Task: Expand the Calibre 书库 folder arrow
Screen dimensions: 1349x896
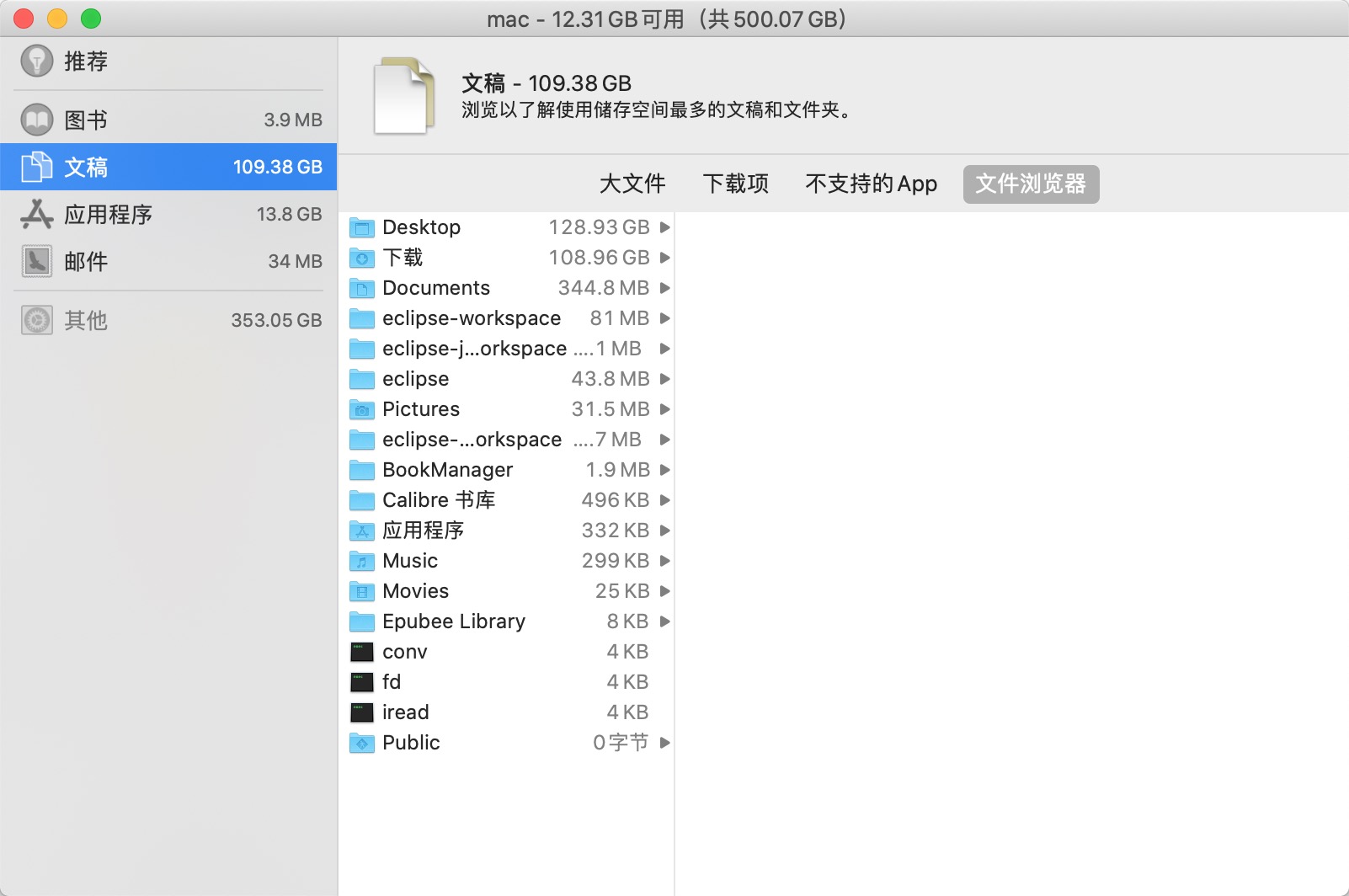Action: (664, 500)
